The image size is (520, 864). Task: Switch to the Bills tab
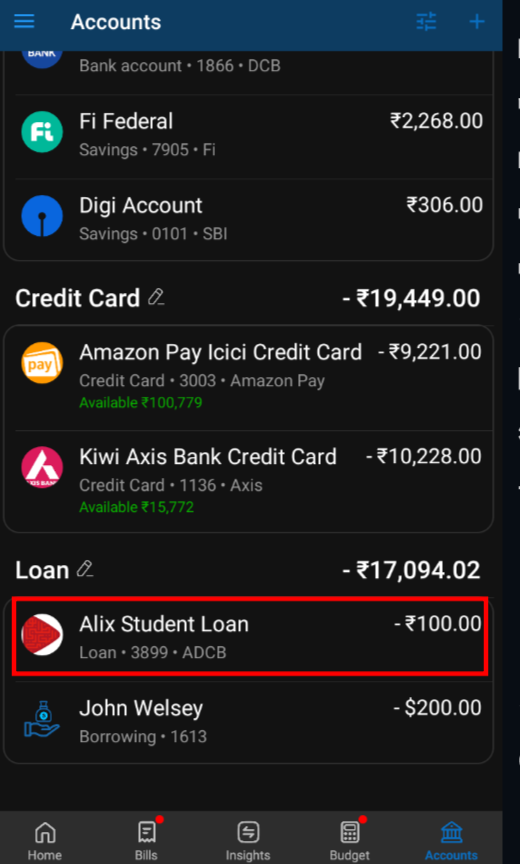146,841
